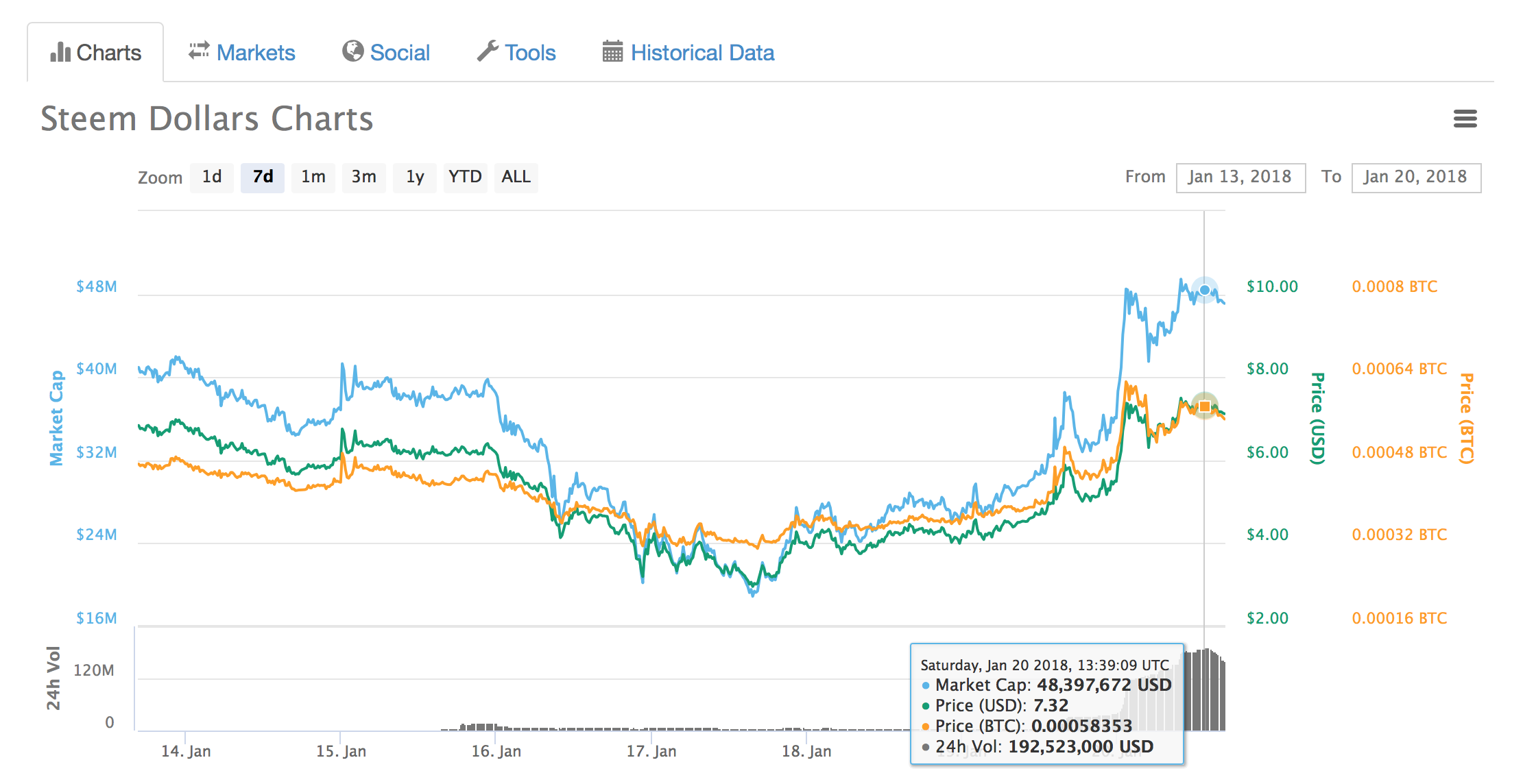Click the 15. Jan date axis label
1523x784 pixels.
coord(341,751)
